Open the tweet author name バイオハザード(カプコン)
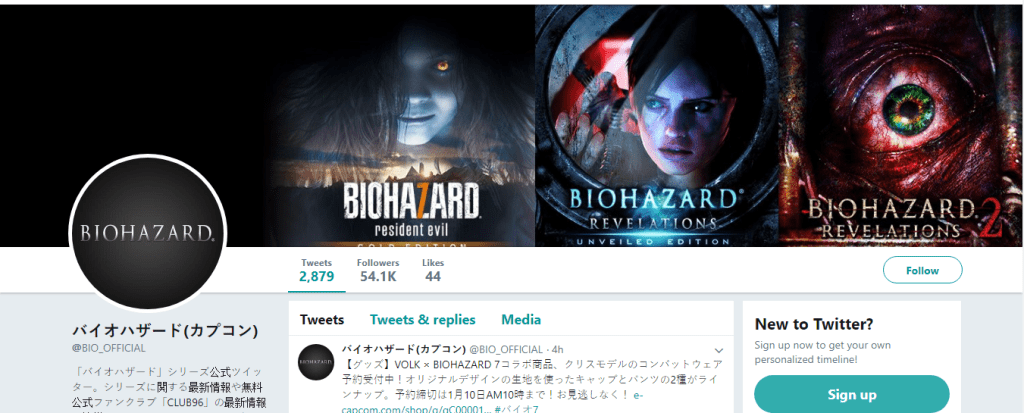 (x=404, y=348)
